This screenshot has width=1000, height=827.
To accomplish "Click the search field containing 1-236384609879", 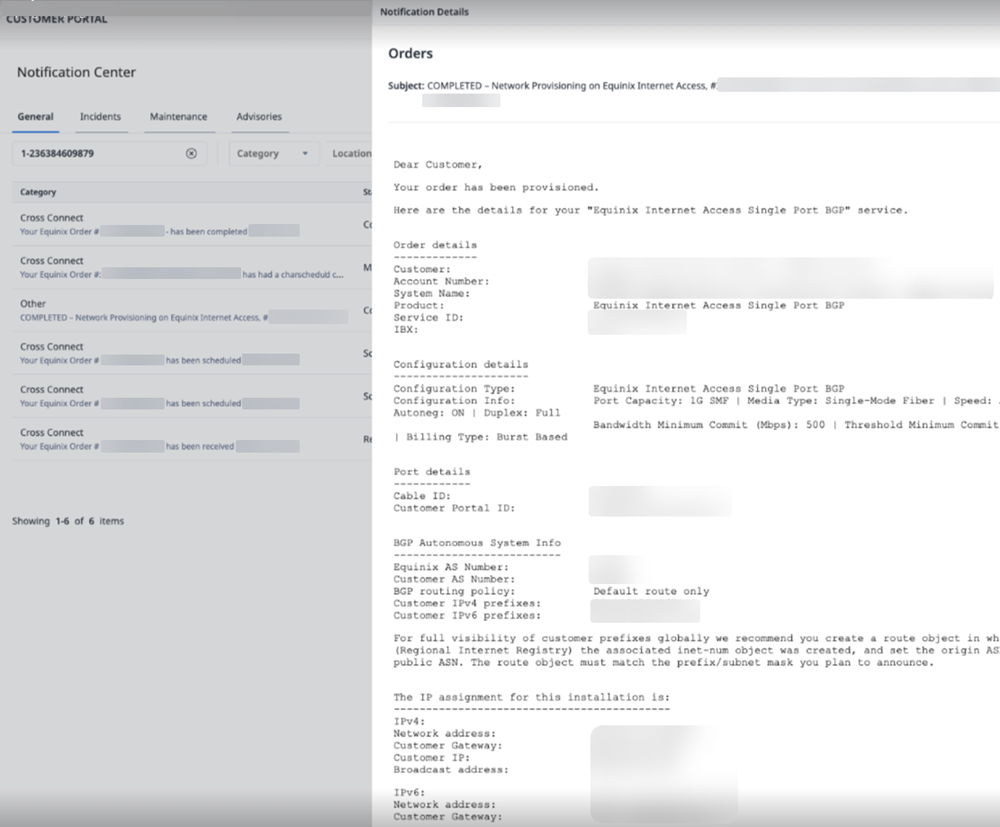I will click(109, 154).
